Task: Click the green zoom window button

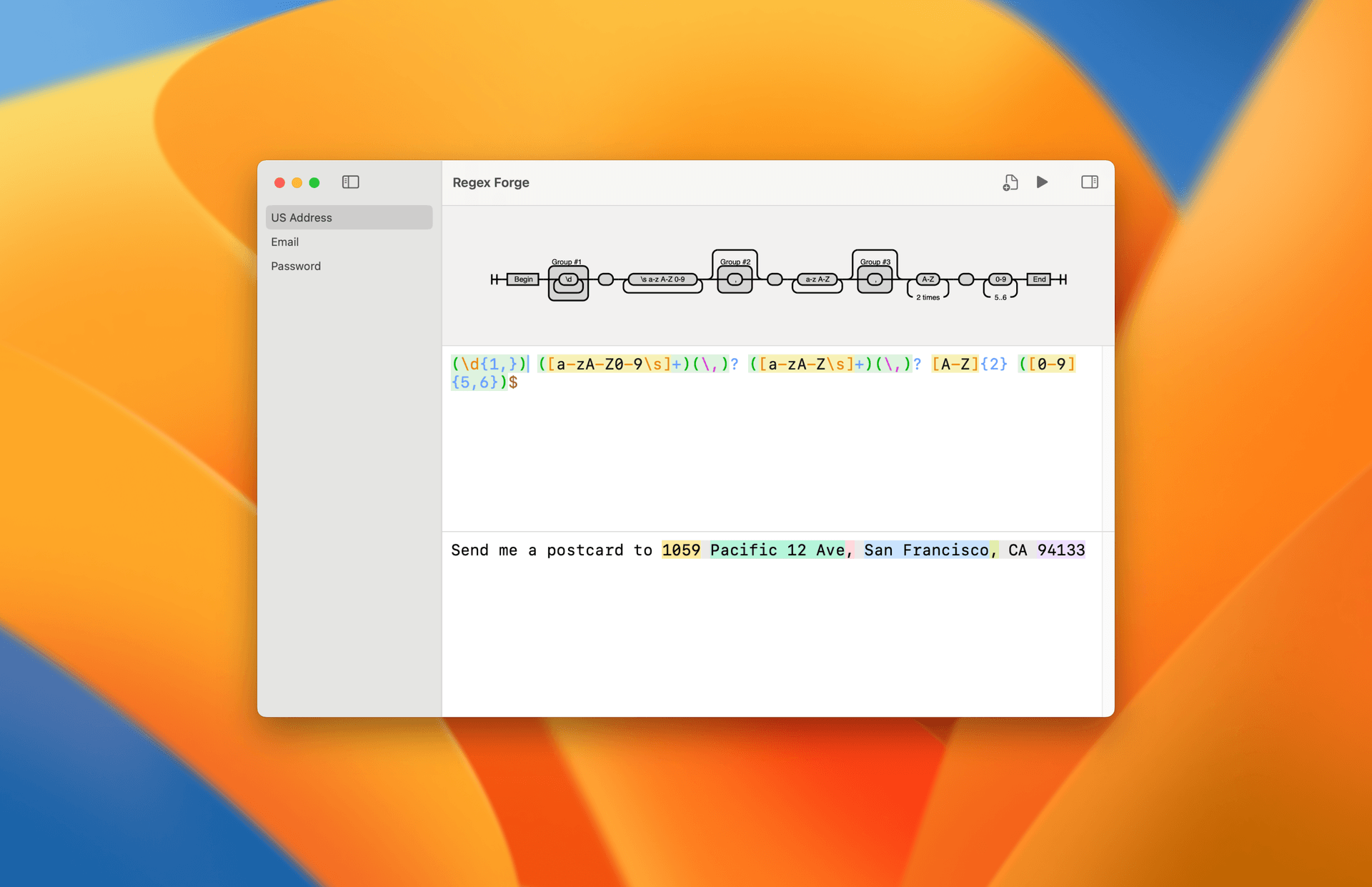Action: click(314, 183)
